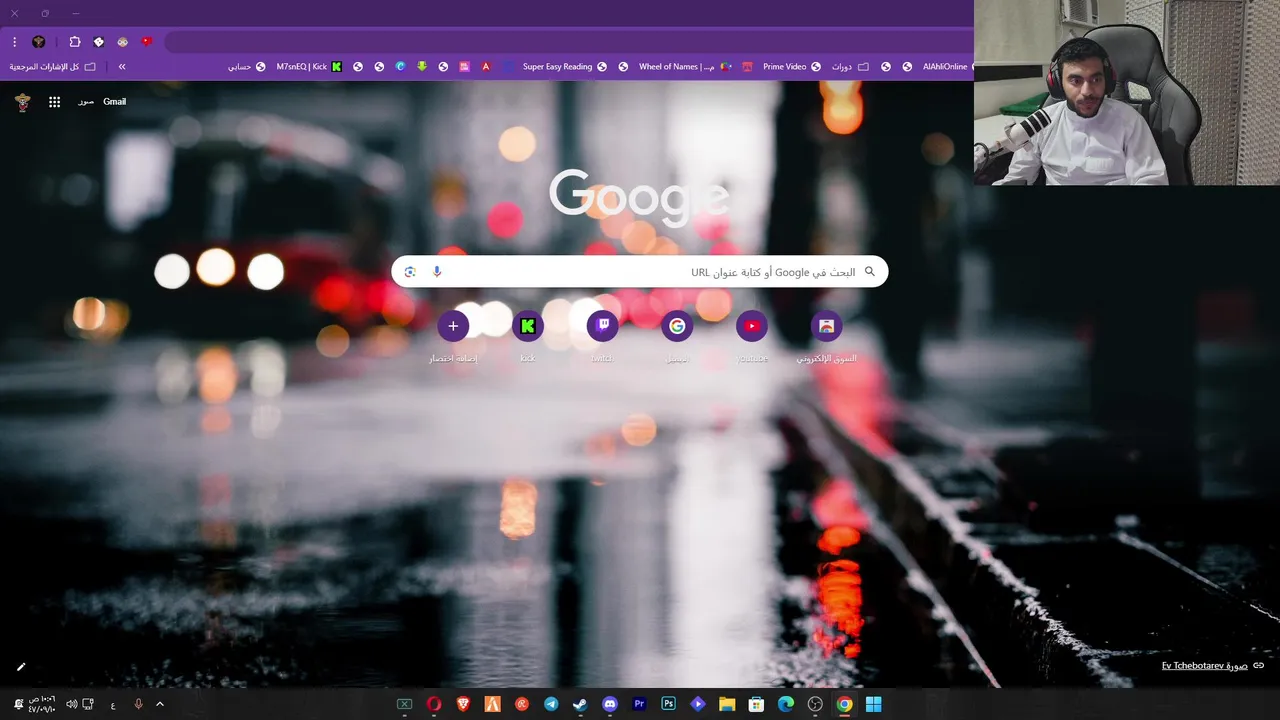Open Super Easy Reading bookmark

tap(565, 67)
